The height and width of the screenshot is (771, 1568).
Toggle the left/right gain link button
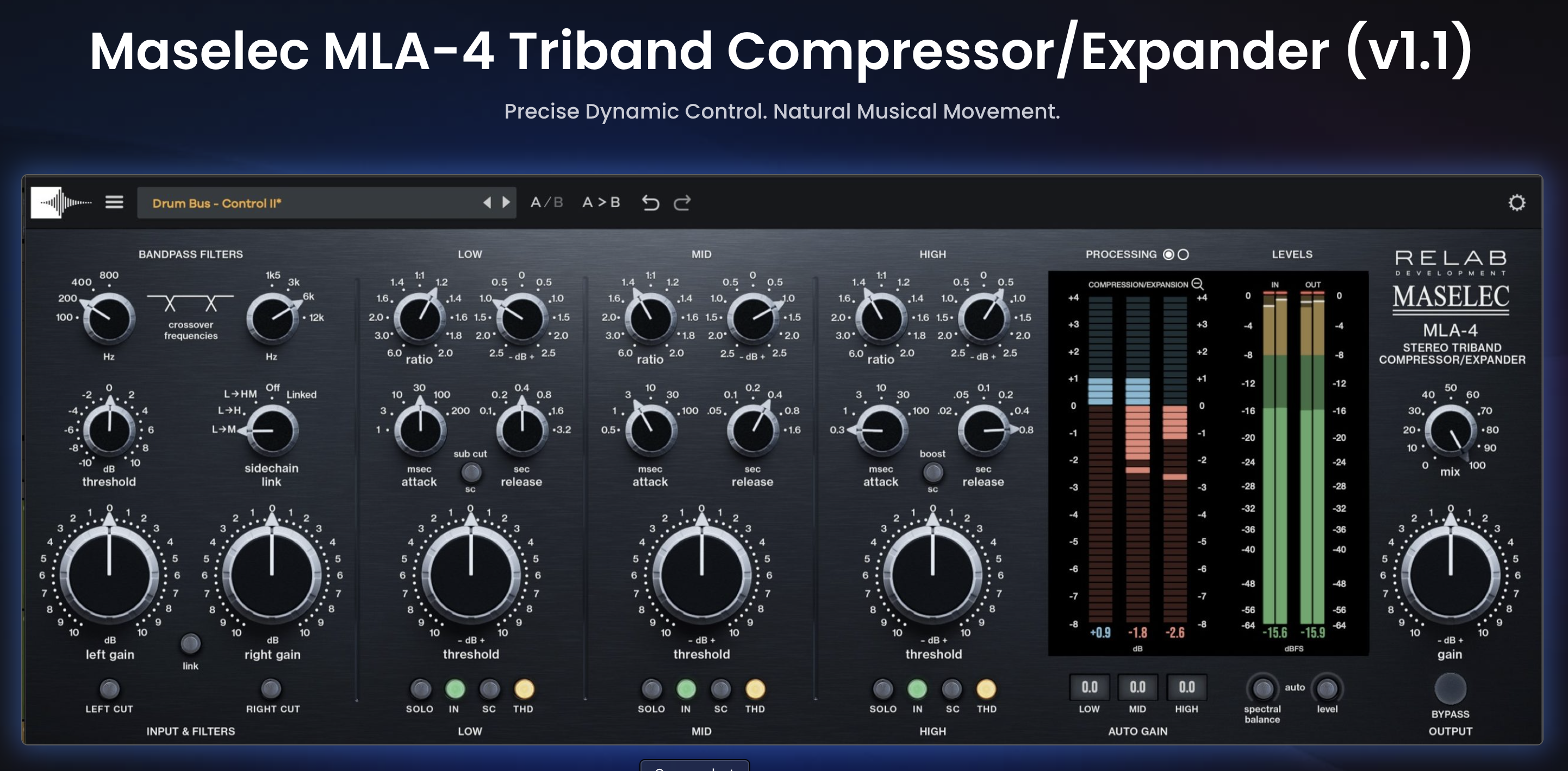click(x=190, y=643)
